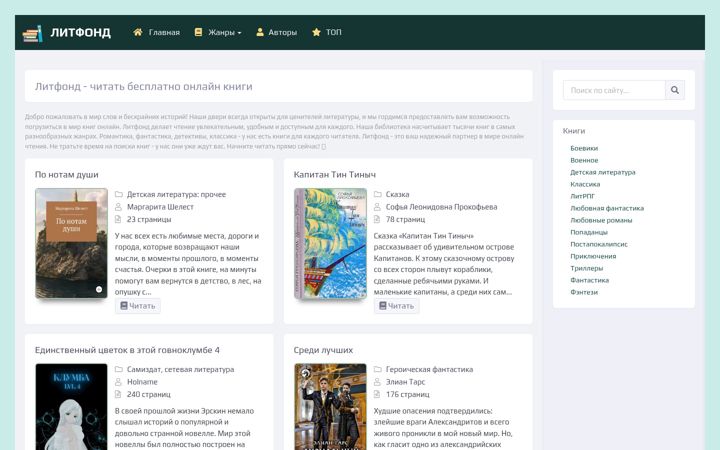The width and height of the screenshot is (720, 450).
Task: Open the Фантастика genre link
Action: pyautogui.click(x=590, y=280)
